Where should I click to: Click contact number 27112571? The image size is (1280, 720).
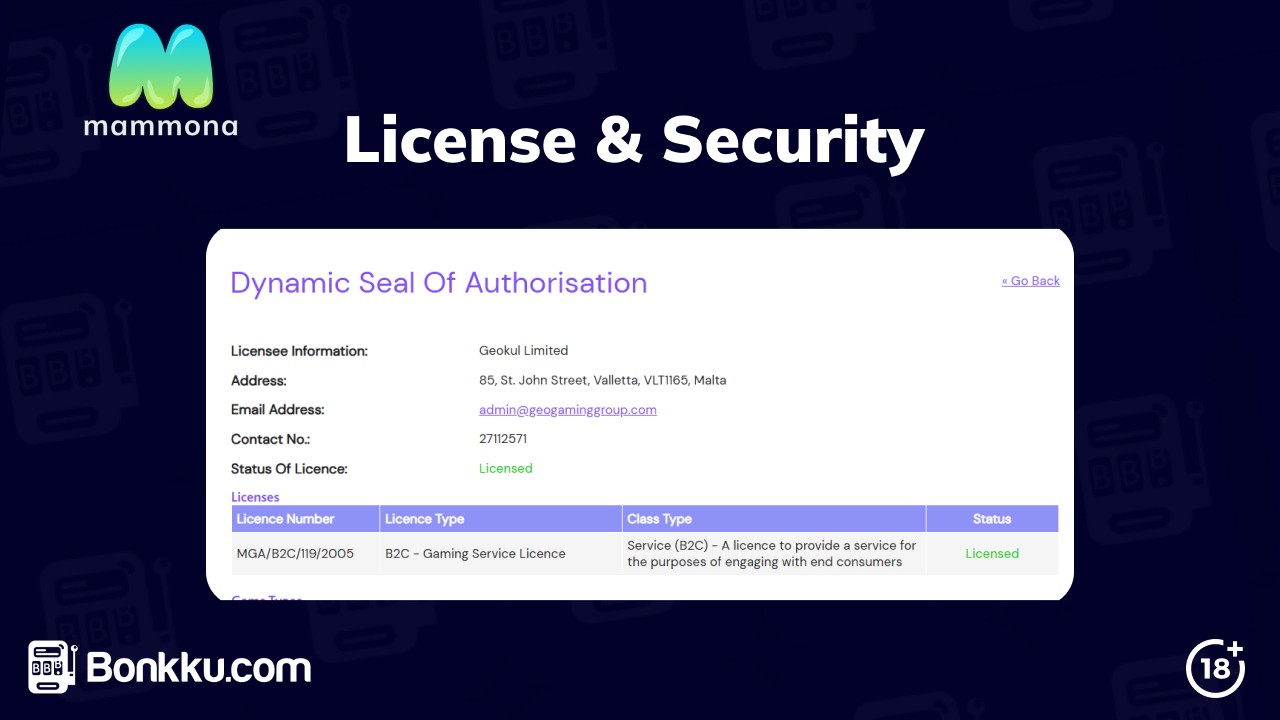(x=503, y=439)
